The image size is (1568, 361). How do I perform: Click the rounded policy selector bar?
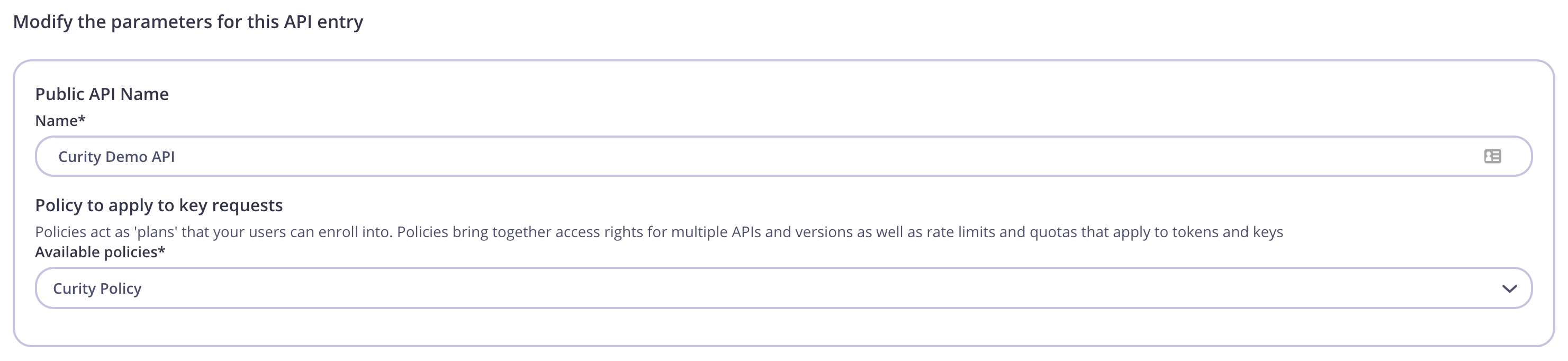point(731,288)
